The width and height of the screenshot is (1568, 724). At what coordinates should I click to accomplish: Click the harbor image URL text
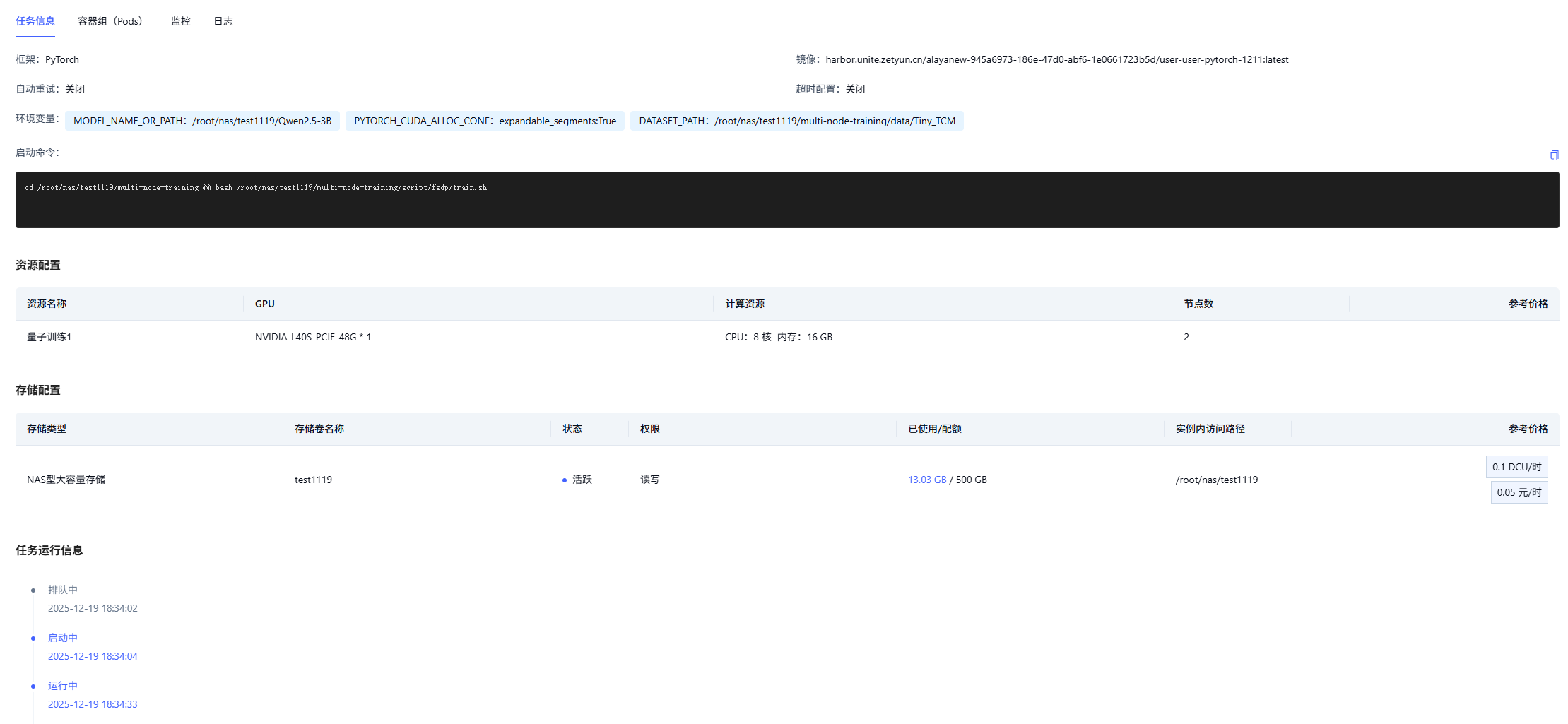(x=1056, y=59)
